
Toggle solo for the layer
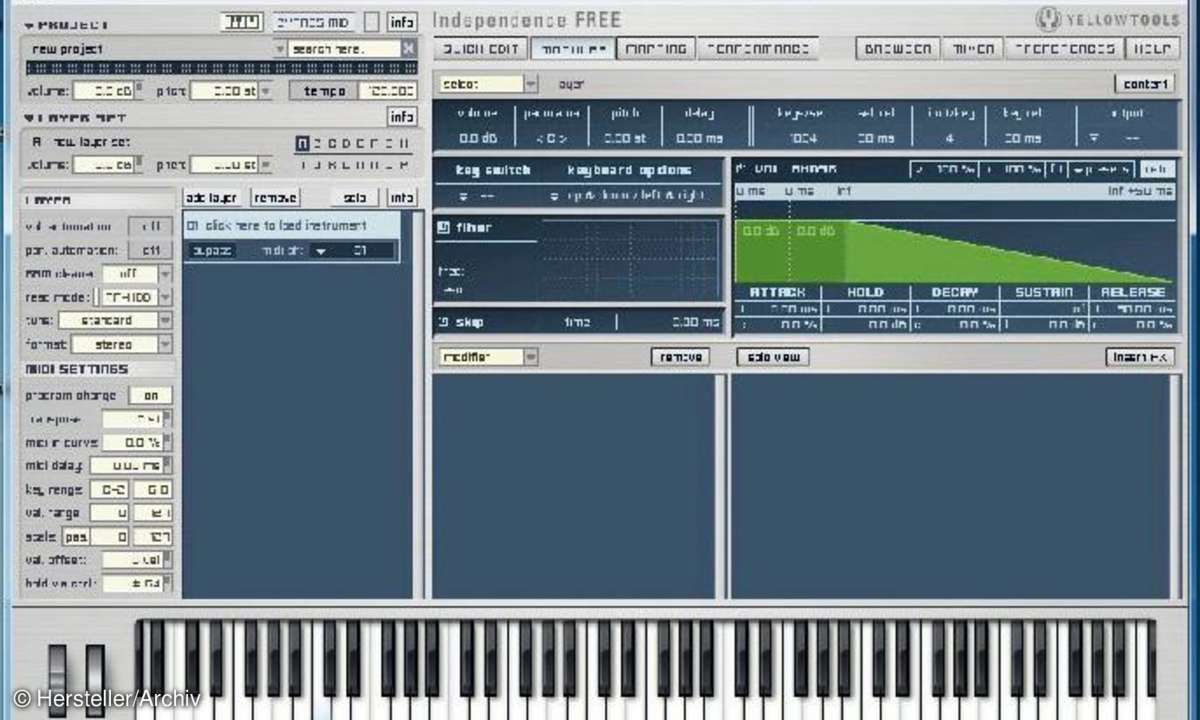[x=354, y=198]
